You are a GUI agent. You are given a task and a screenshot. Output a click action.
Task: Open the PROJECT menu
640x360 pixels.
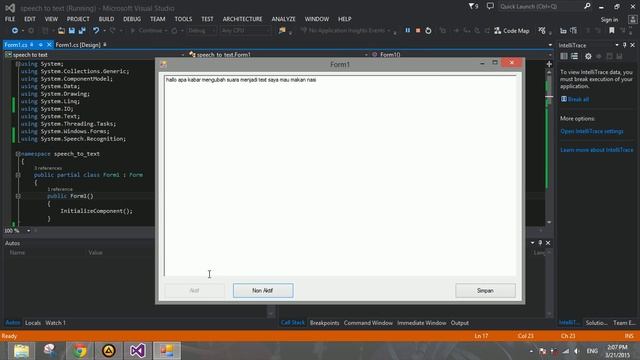pyautogui.click(x=78, y=19)
